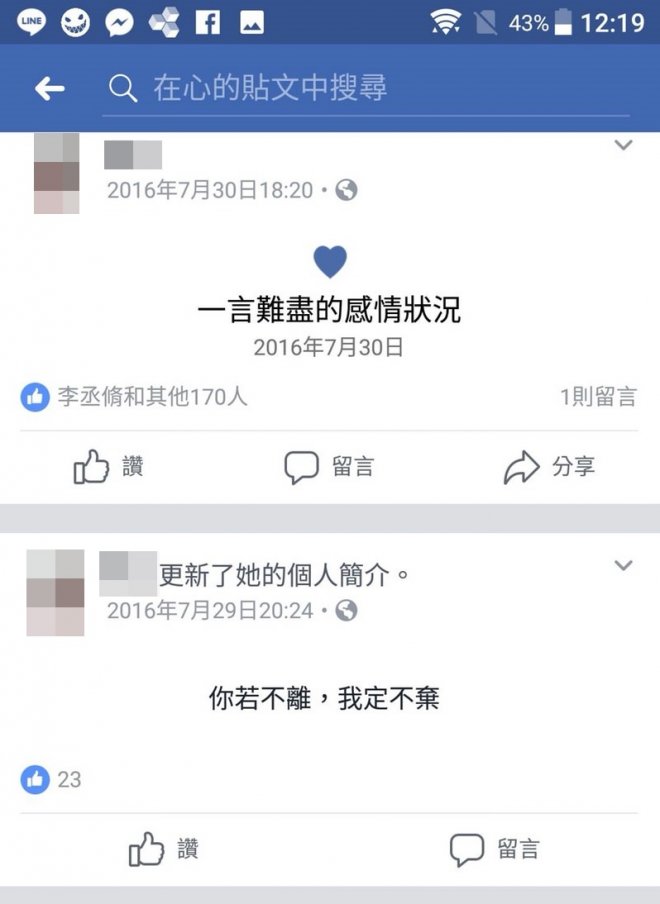Share the relationship status post with 分享

(549, 466)
